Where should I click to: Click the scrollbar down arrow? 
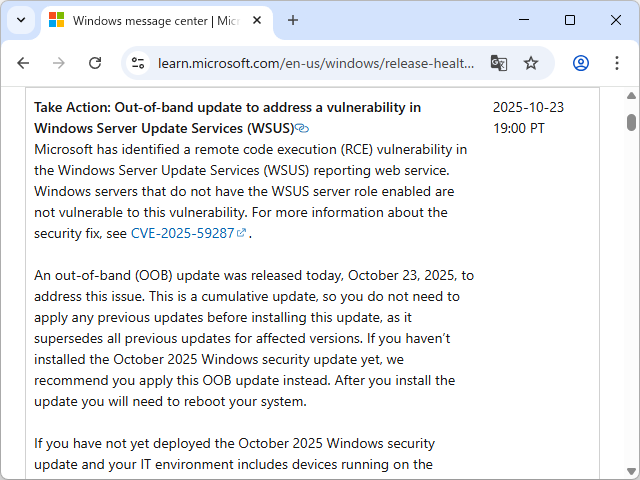click(631, 472)
